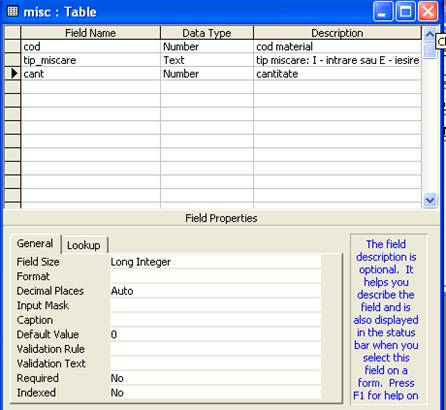Click the scroll-down arrow of the field grid

coord(430,201)
